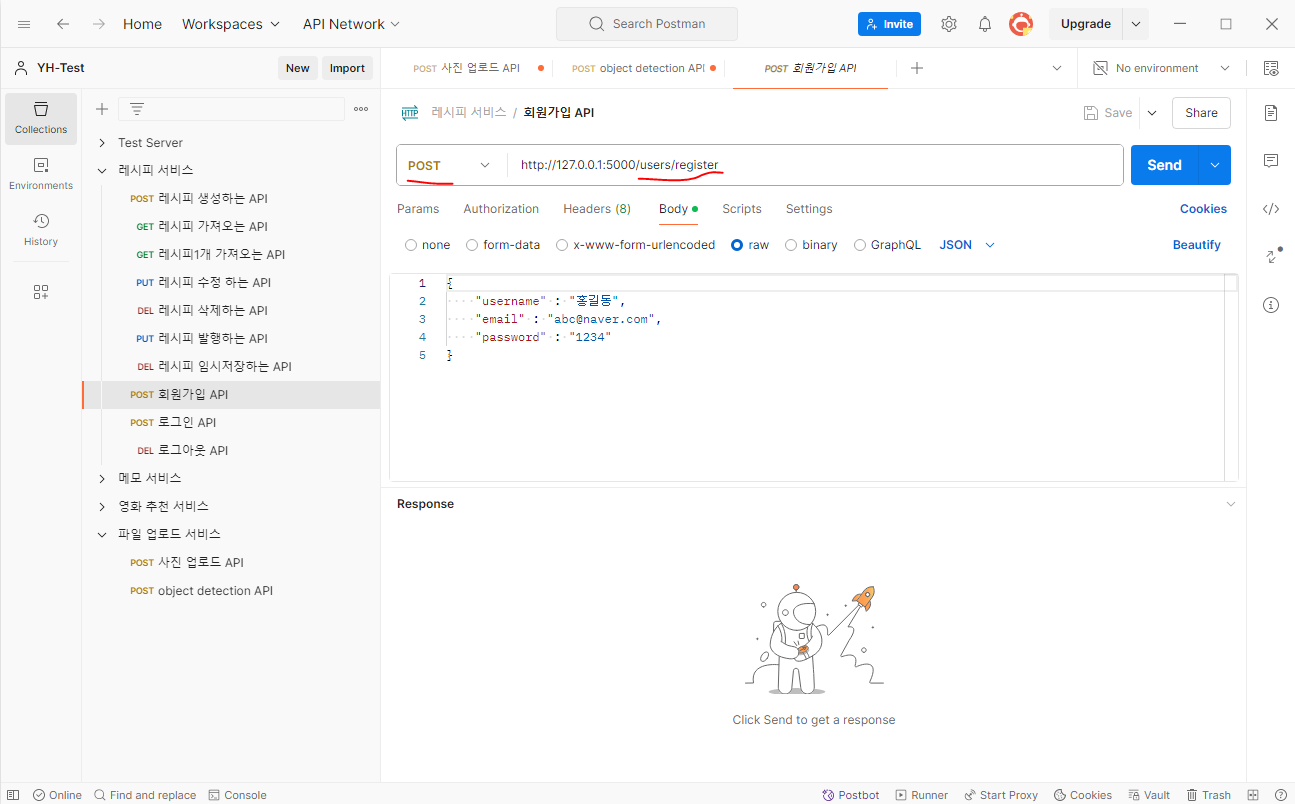Create a new collection with the plus icon
This screenshot has width=1295, height=804.
point(101,109)
